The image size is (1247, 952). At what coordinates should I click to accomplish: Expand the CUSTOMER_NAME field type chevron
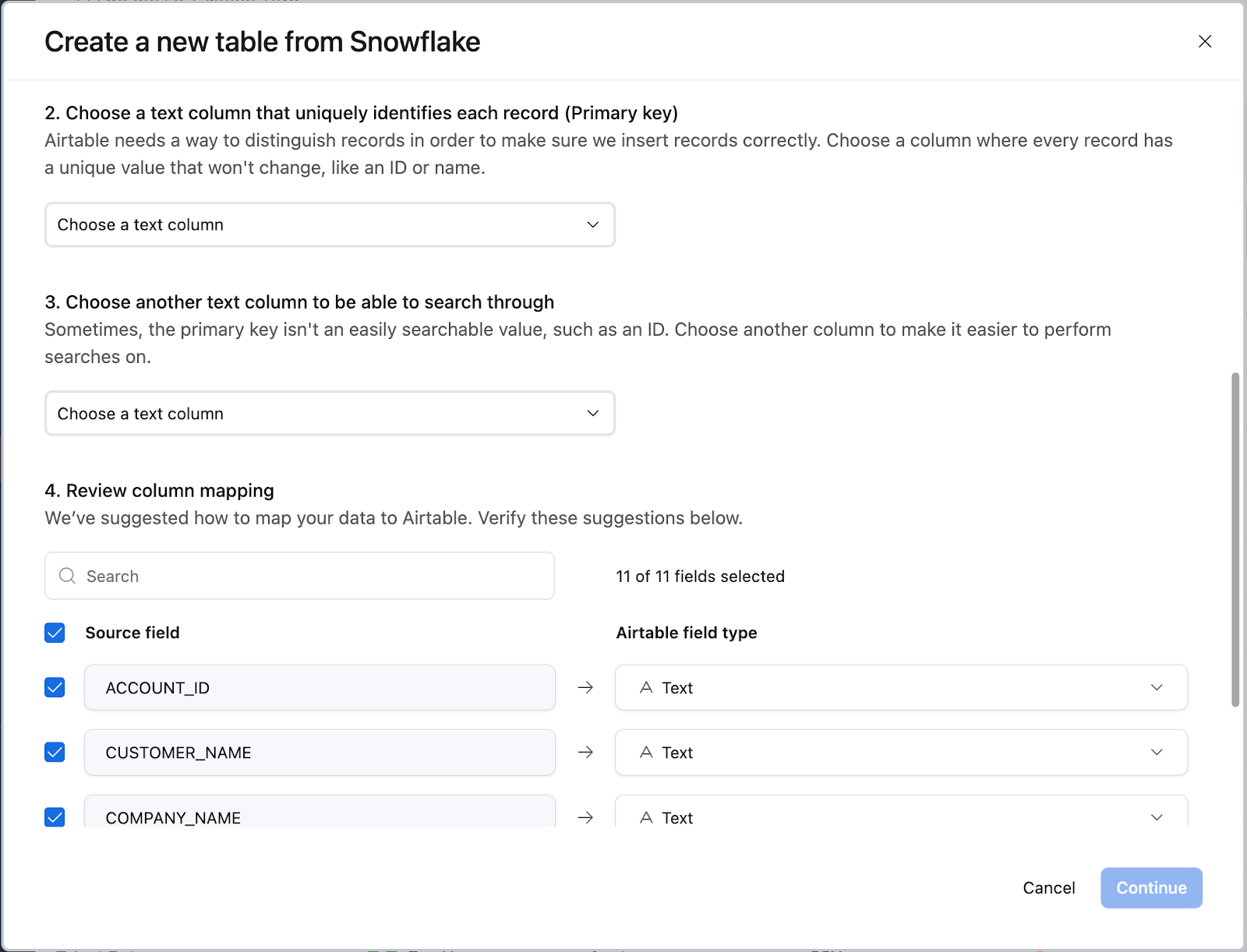click(1157, 752)
